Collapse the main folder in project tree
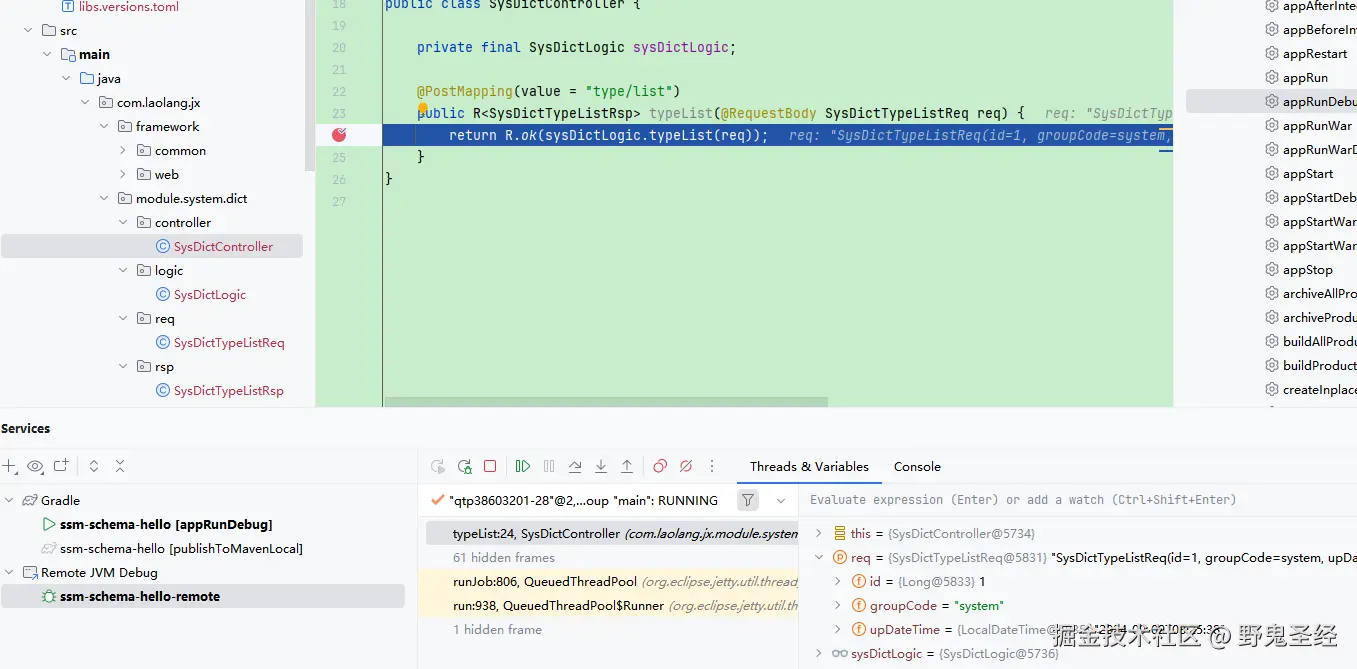Viewport: 1357px width, 669px height. (x=46, y=54)
